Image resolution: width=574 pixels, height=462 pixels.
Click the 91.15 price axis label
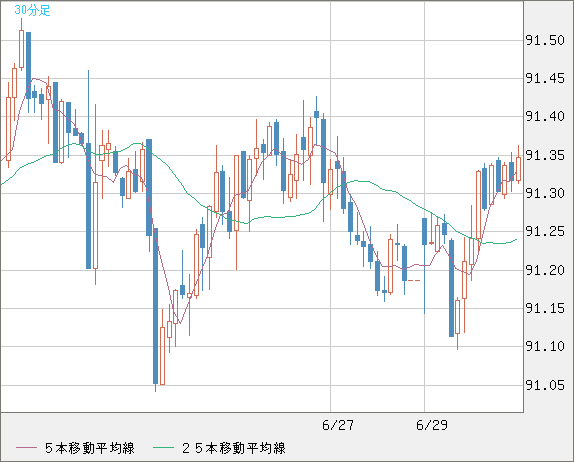(545, 308)
